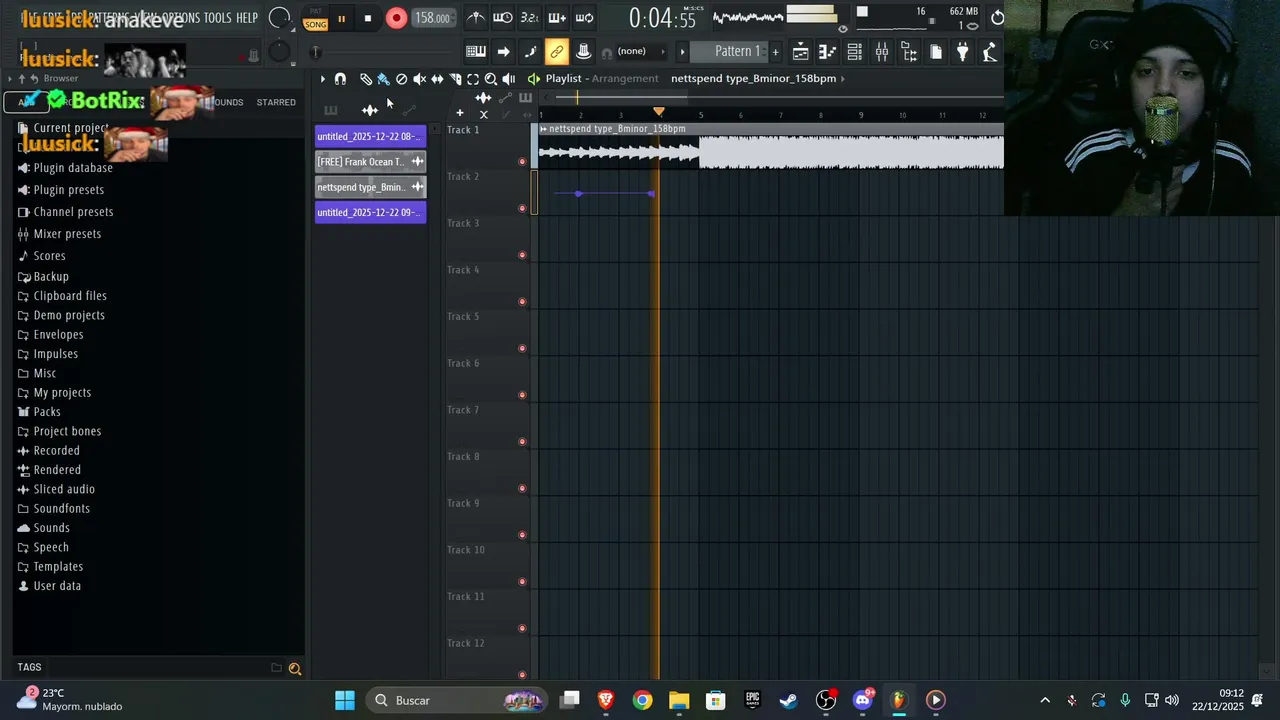
Task: Show hidden system tray icons arrow
Action: [x=1045, y=700]
